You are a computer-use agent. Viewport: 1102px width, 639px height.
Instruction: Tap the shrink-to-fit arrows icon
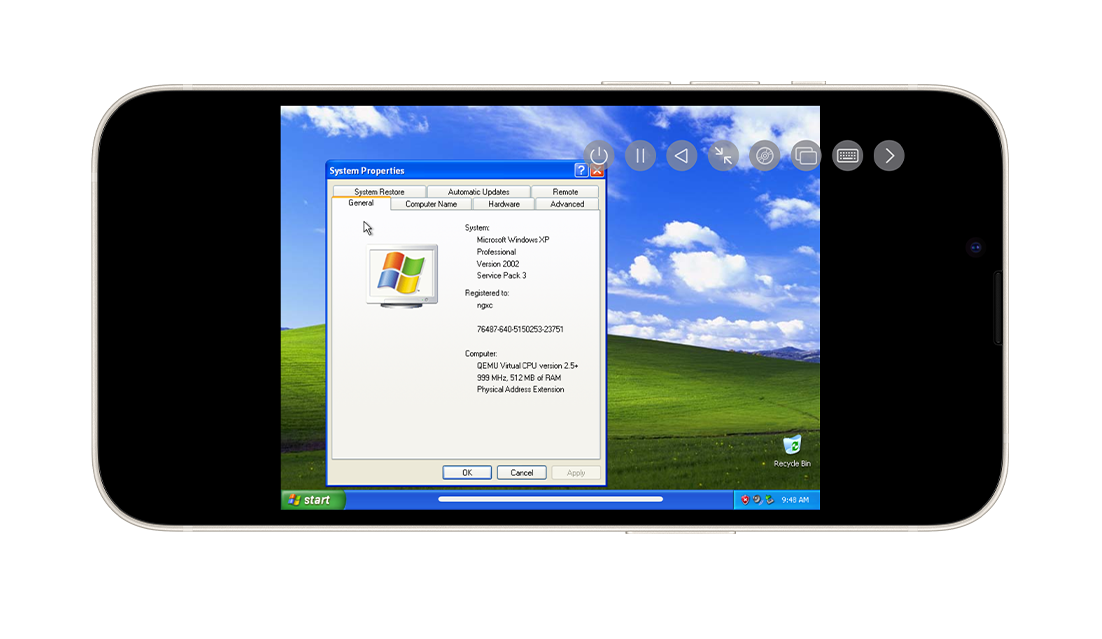723,155
